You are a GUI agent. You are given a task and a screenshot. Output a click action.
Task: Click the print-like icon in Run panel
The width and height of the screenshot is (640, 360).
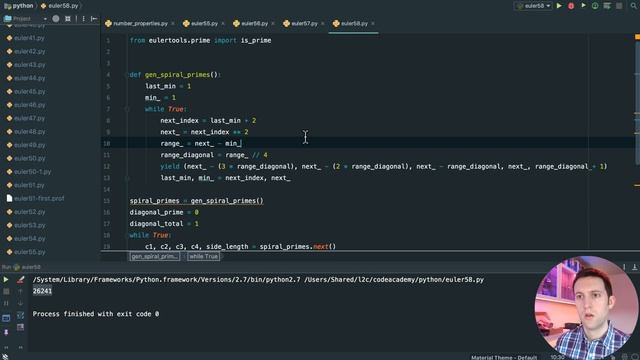click(x=20, y=328)
